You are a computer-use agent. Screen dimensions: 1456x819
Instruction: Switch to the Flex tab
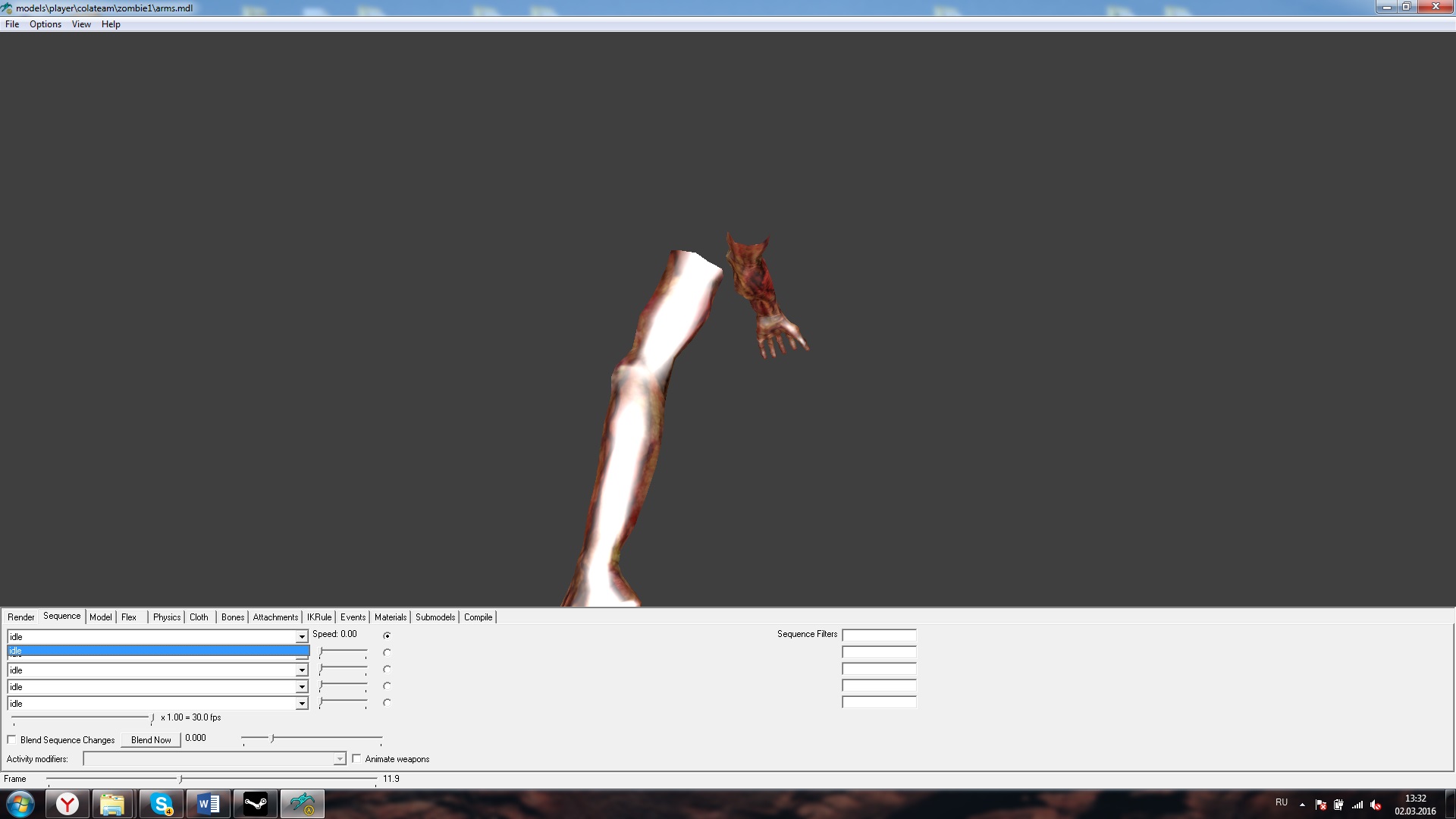[x=129, y=617]
